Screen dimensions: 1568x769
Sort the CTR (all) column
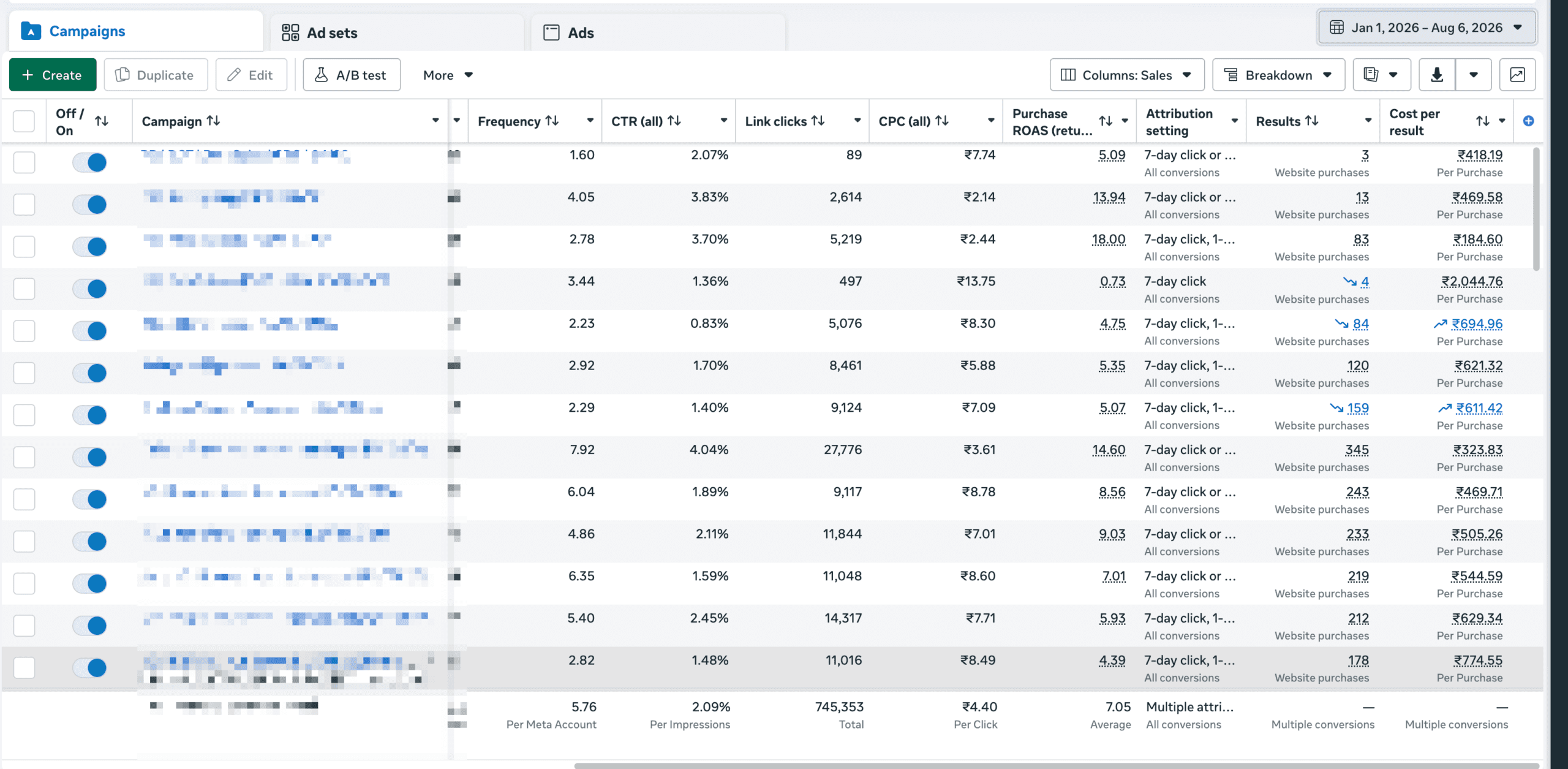coord(674,121)
